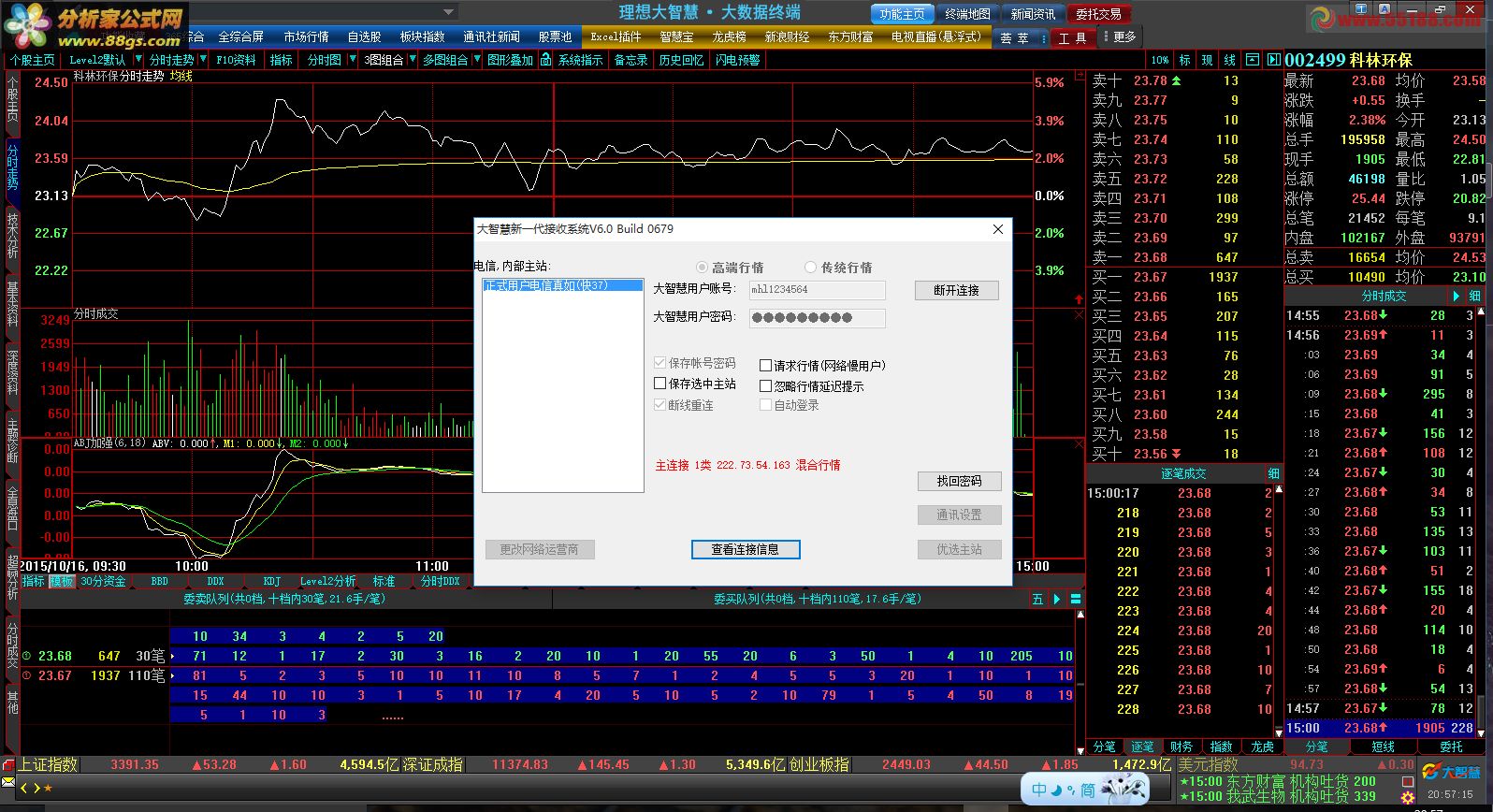
Task: Open the 板块指数 menu
Action: 422,36
